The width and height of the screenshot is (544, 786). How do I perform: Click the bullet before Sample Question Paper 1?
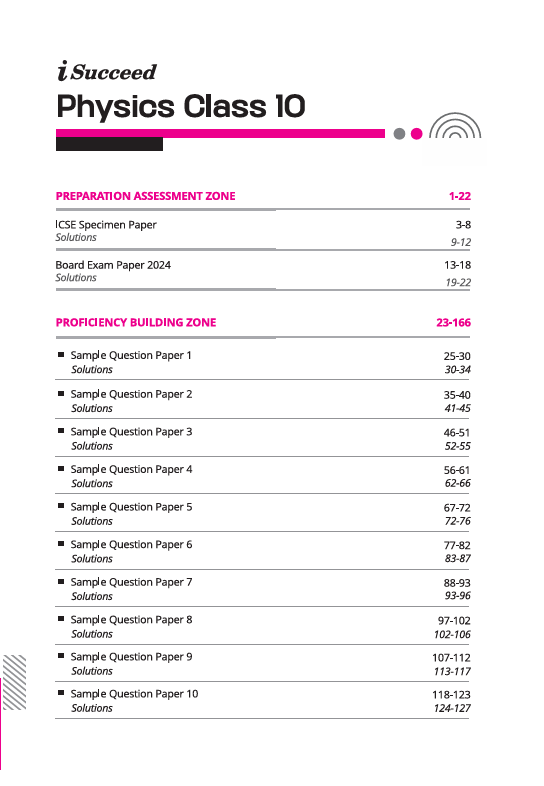(61, 354)
